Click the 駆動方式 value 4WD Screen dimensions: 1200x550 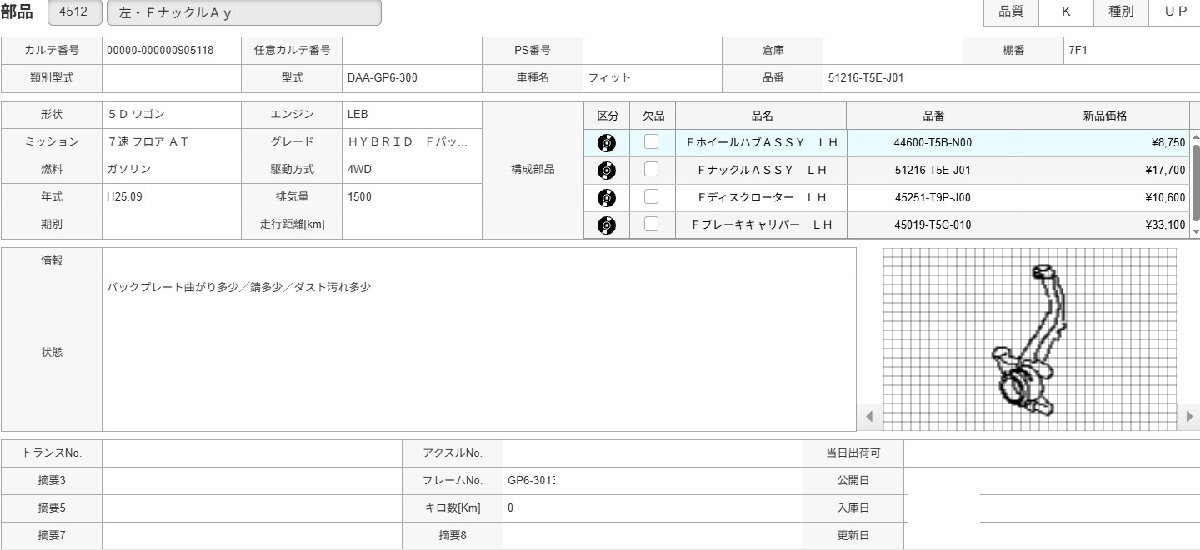tap(359, 170)
